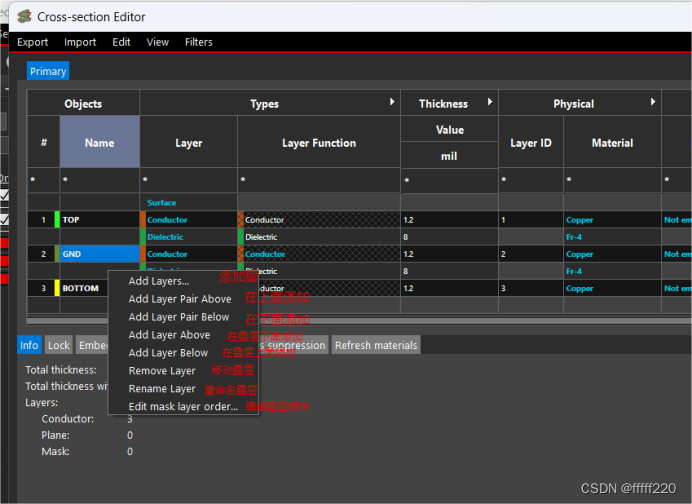692x504 pixels.
Task: Click the Name filter field
Action: click(x=100, y=180)
